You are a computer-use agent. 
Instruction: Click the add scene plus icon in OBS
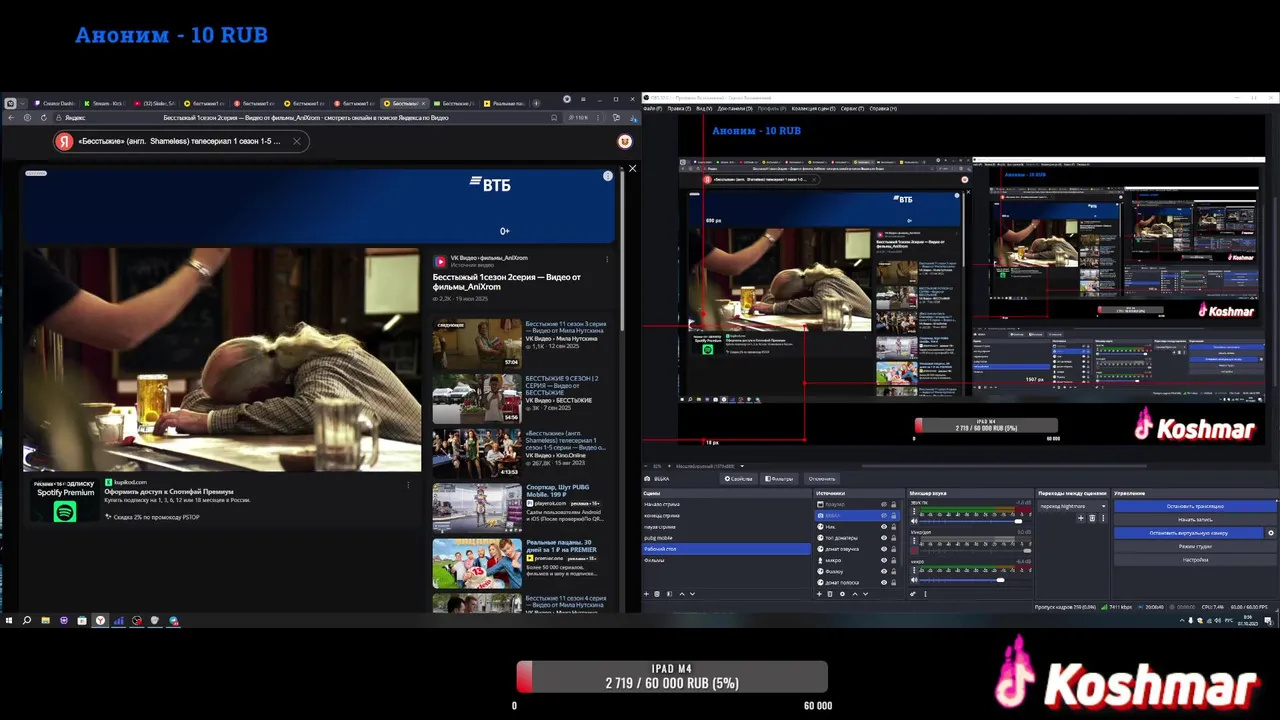pos(646,594)
